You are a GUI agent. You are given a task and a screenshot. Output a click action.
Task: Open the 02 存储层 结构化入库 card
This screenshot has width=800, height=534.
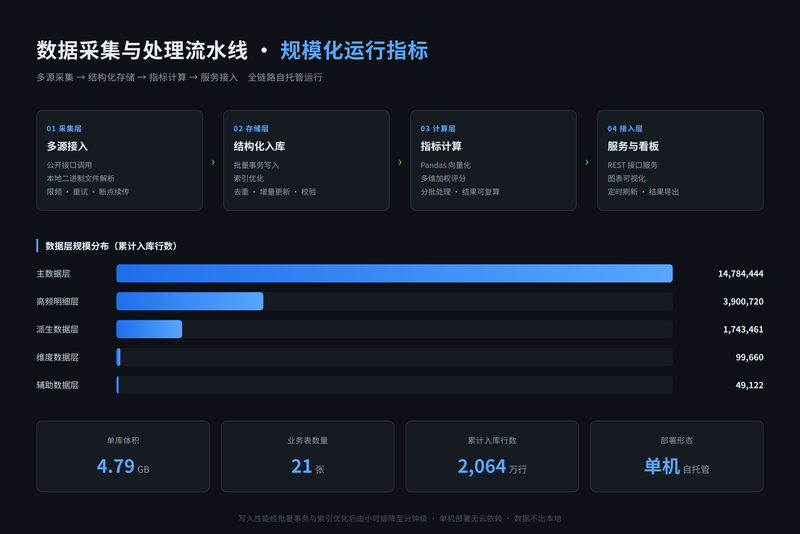point(306,161)
